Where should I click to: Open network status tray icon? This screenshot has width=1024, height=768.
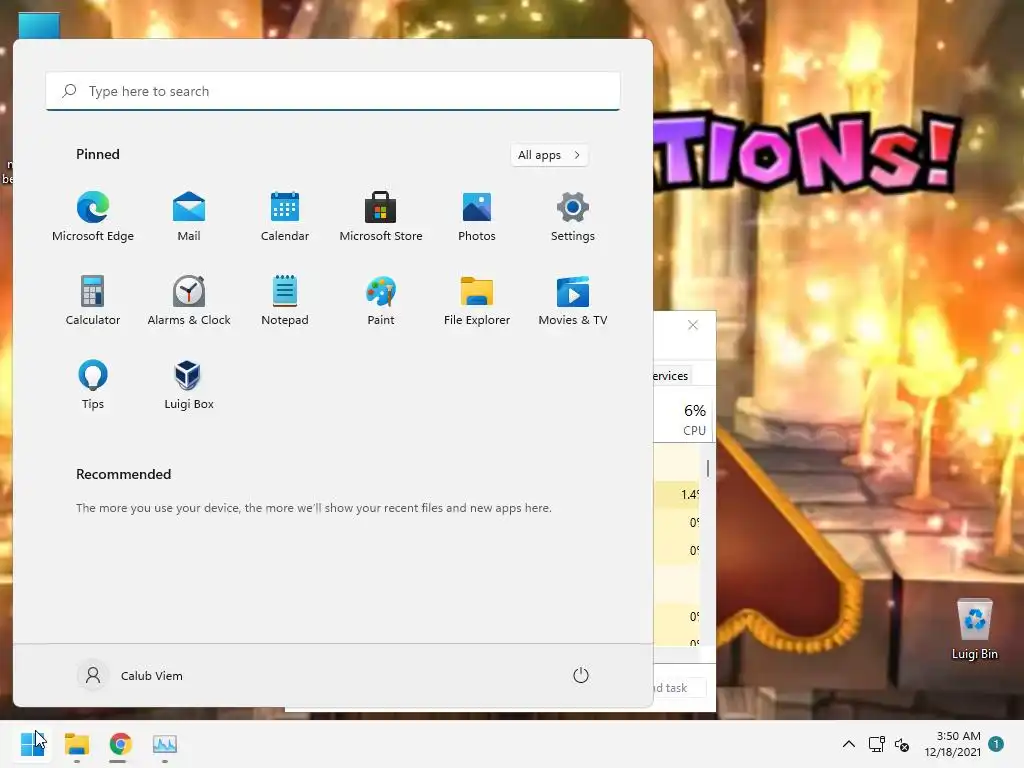click(876, 744)
